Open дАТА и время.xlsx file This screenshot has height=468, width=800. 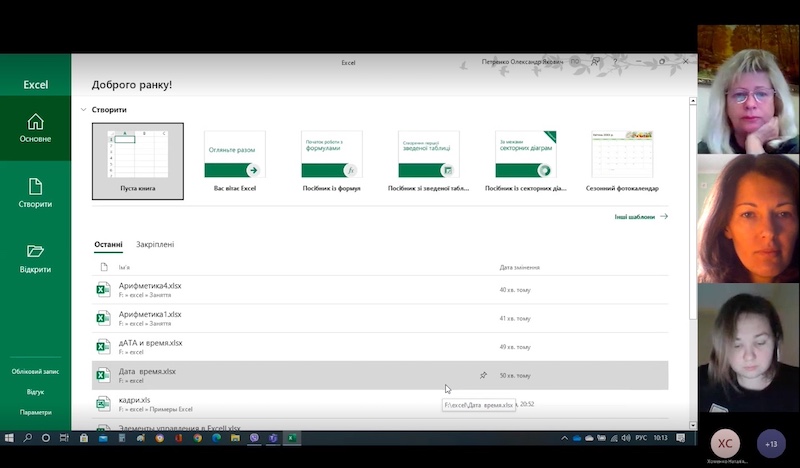click(x=380, y=347)
